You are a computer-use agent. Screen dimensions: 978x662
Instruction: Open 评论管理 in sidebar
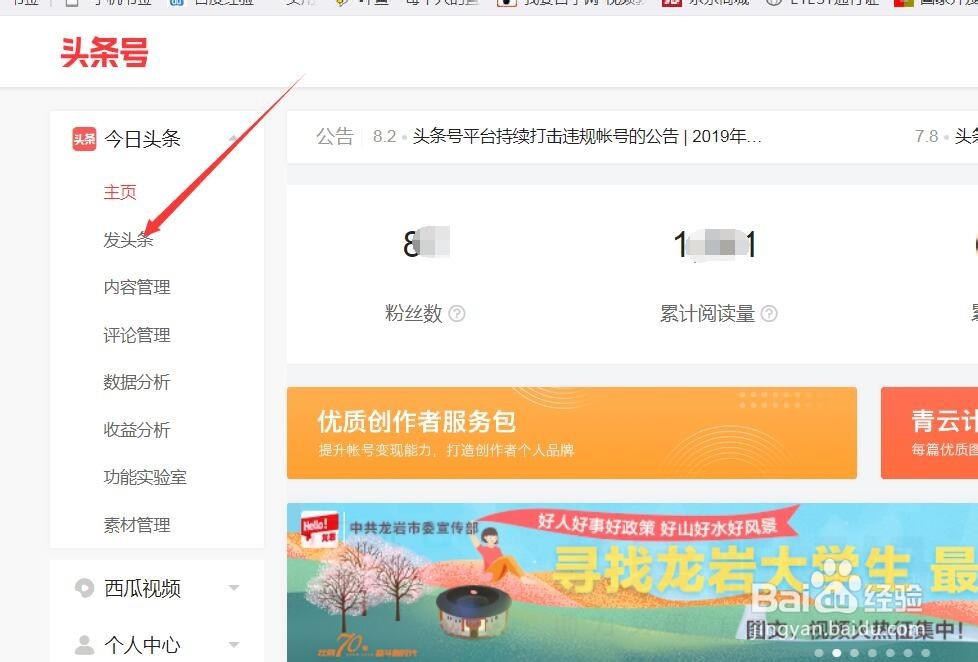pyautogui.click(x=137, y=335)
